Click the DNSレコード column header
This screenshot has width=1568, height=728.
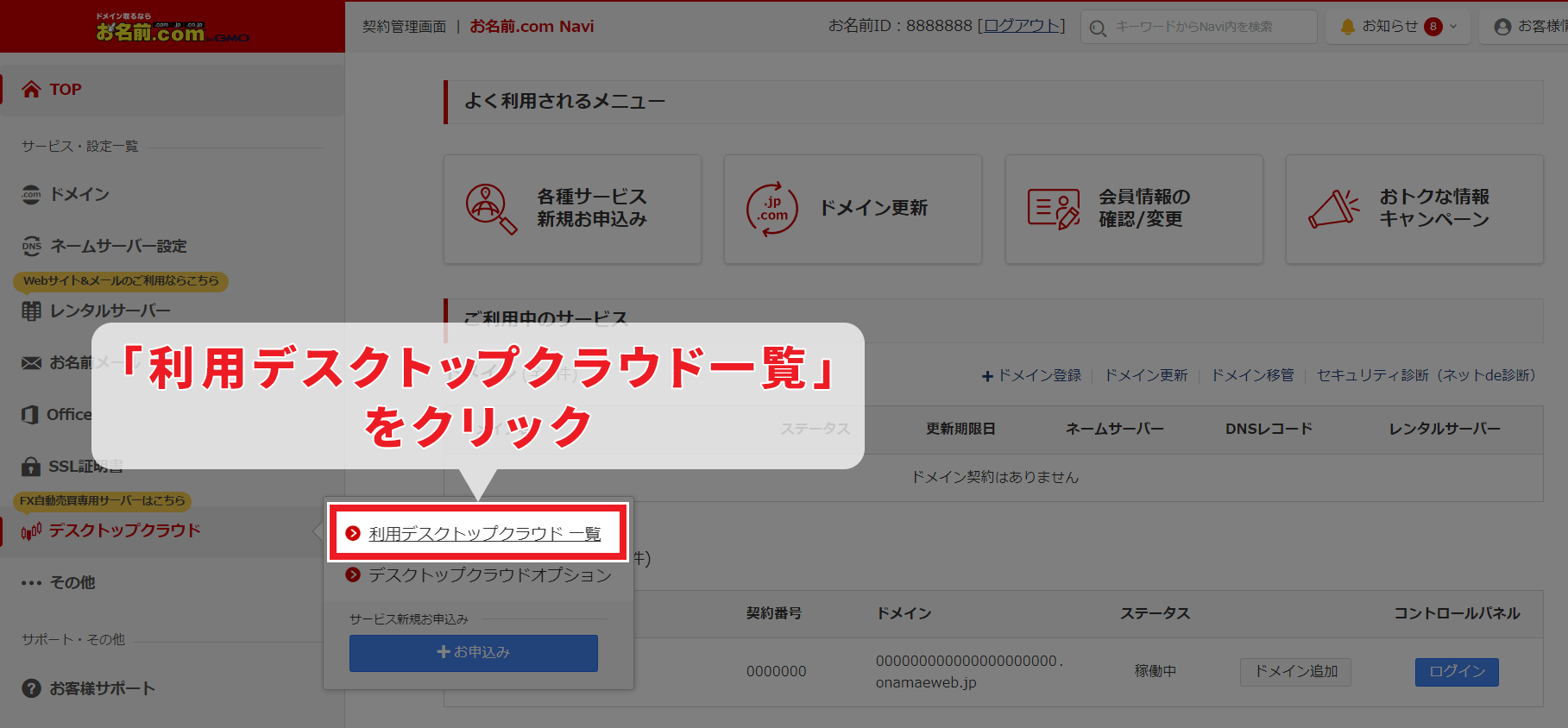1269,429
